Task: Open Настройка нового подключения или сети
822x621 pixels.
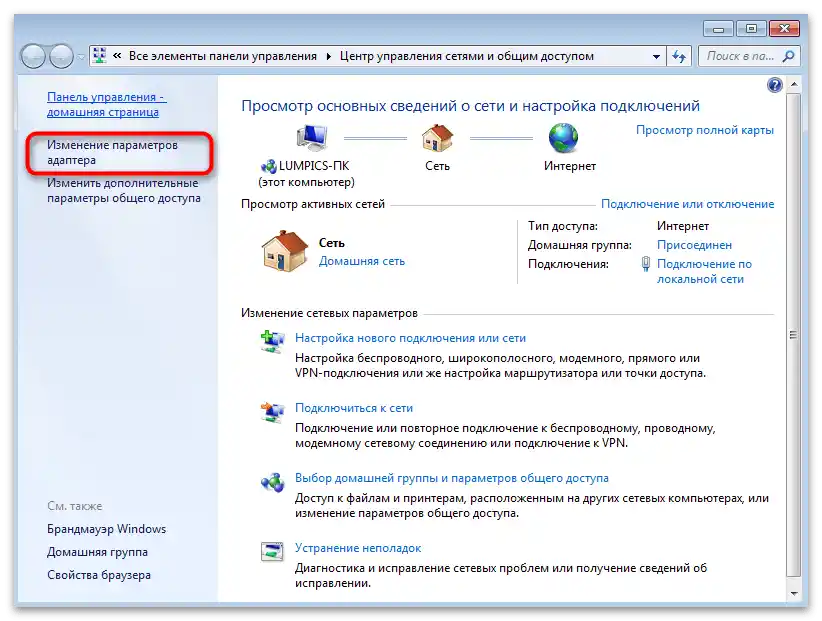Action: click(410, 338)
